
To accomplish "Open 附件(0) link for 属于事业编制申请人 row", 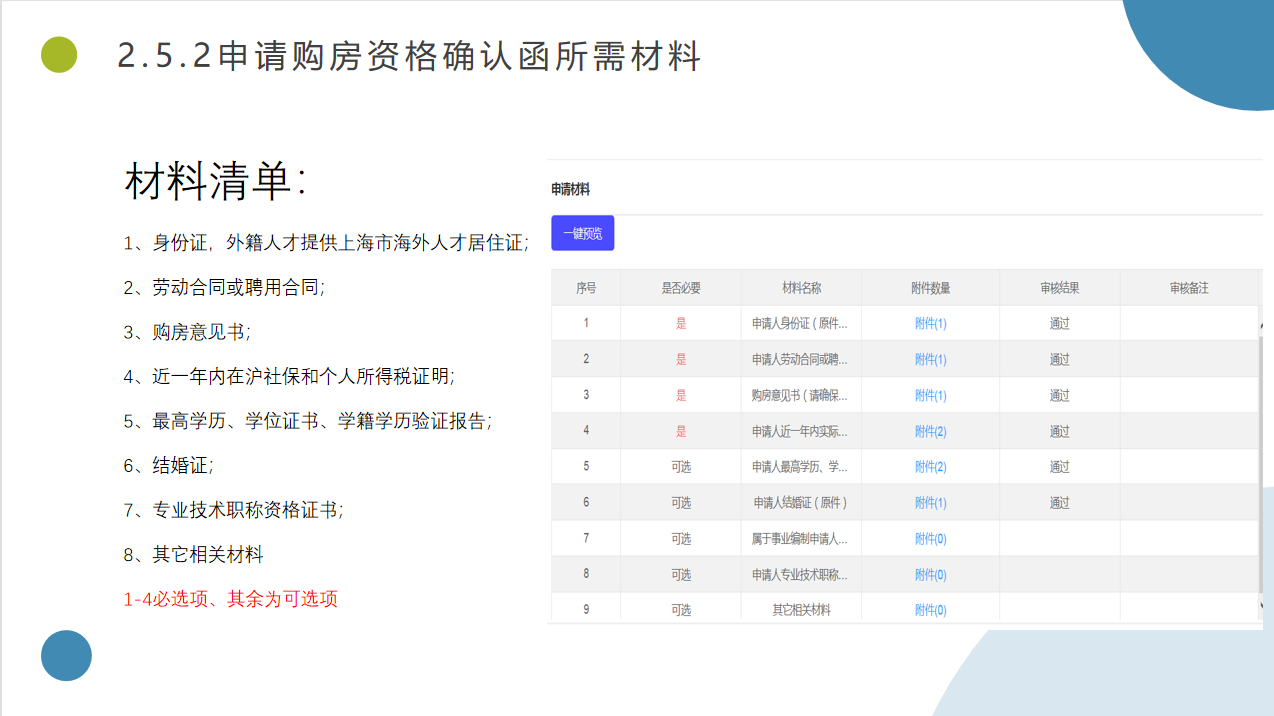I will tap(930, 539).
